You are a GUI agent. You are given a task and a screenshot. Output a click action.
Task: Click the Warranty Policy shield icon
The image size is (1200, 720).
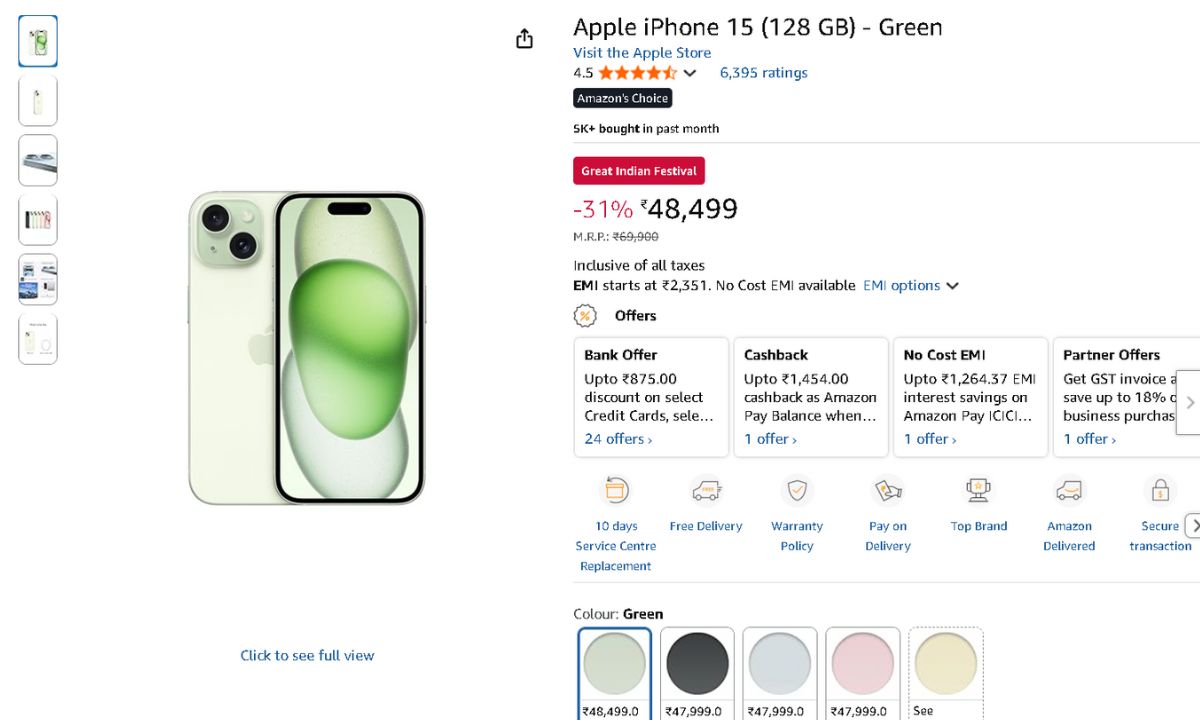(797, 491)
